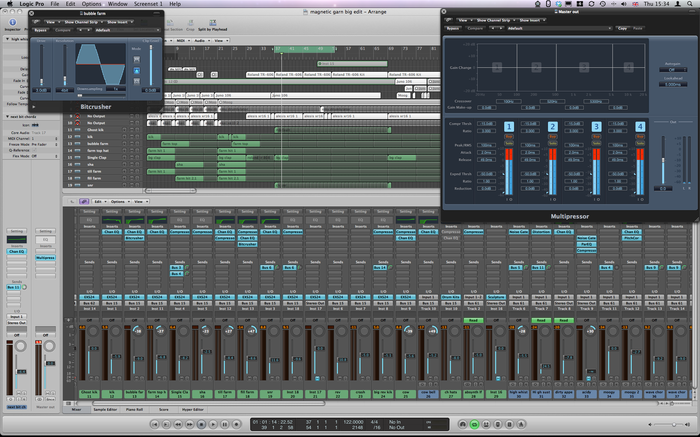700x437 pixels.
Task: Open the Options dropdown in the mixer toolbar
Action: [x=120, y=202]
